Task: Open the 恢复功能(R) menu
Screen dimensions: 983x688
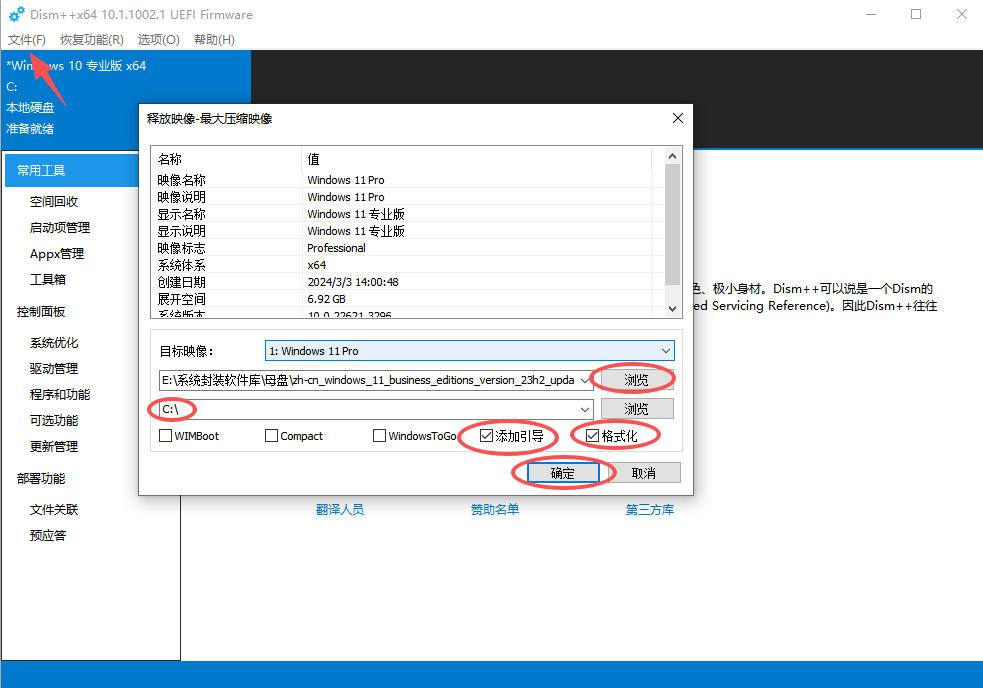Action: click(92, 39)
